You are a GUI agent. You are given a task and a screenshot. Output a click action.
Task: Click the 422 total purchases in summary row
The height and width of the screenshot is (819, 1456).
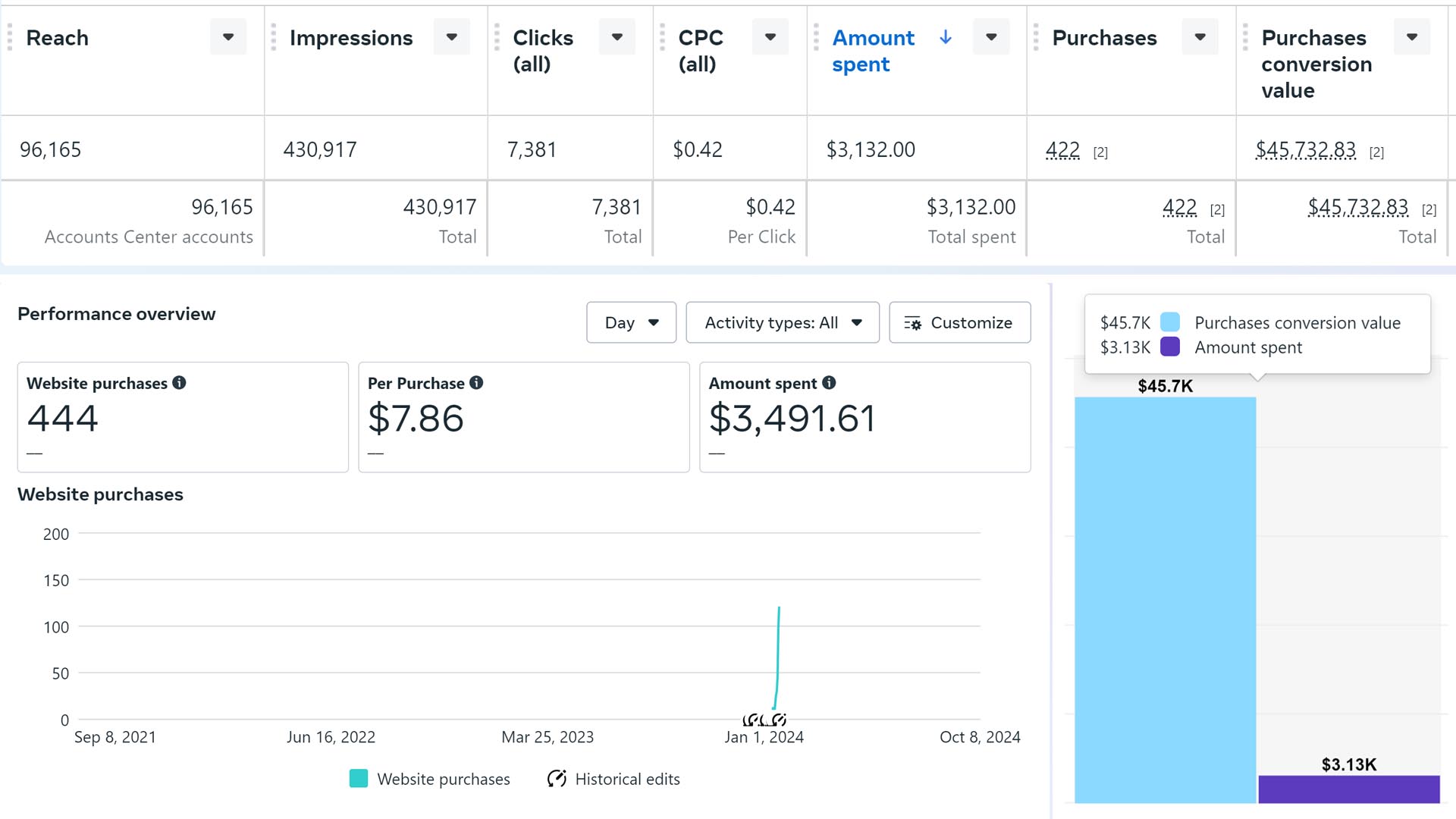point(1179,207)
